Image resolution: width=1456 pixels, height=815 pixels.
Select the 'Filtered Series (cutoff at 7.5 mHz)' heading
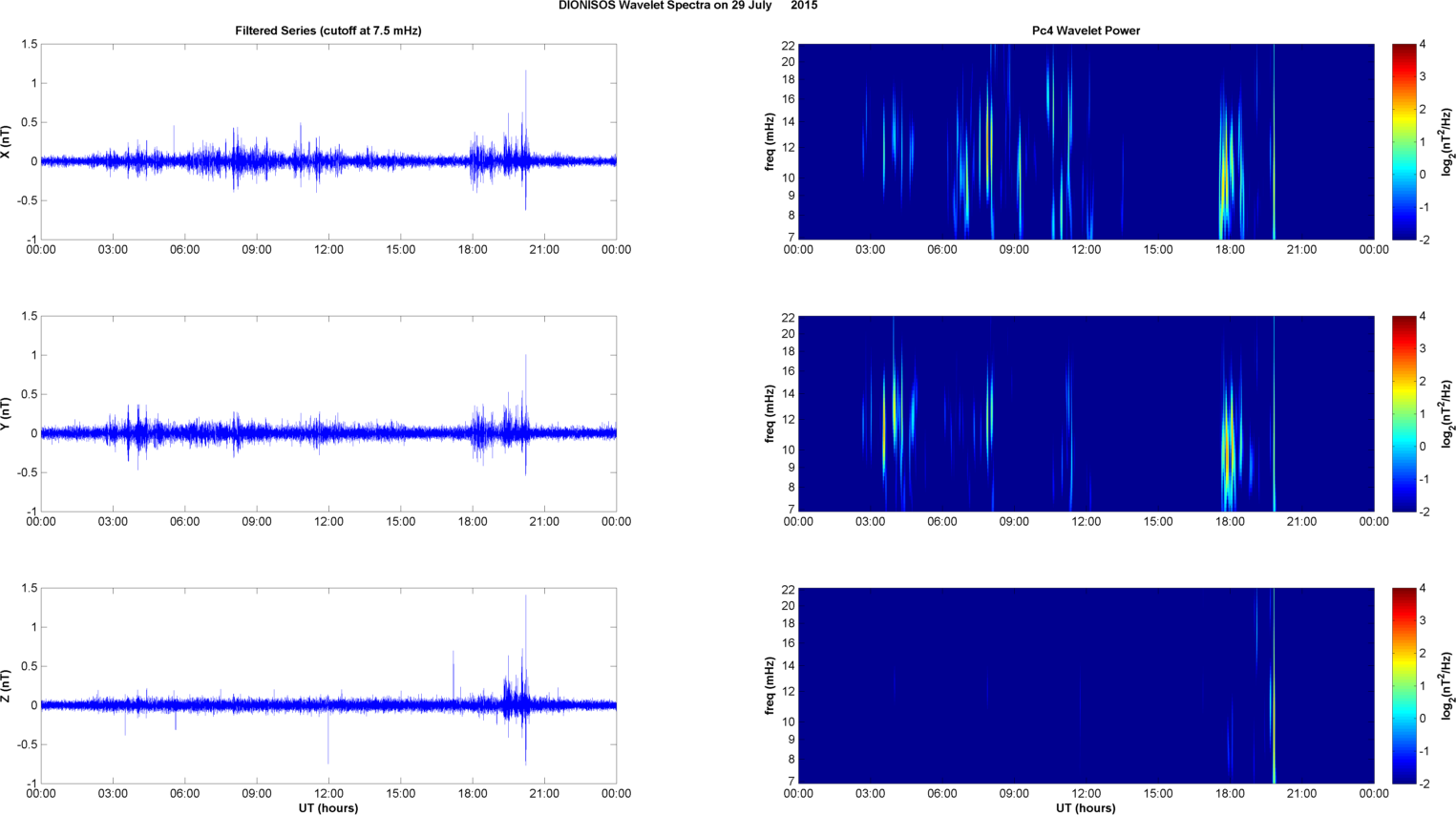328,31
